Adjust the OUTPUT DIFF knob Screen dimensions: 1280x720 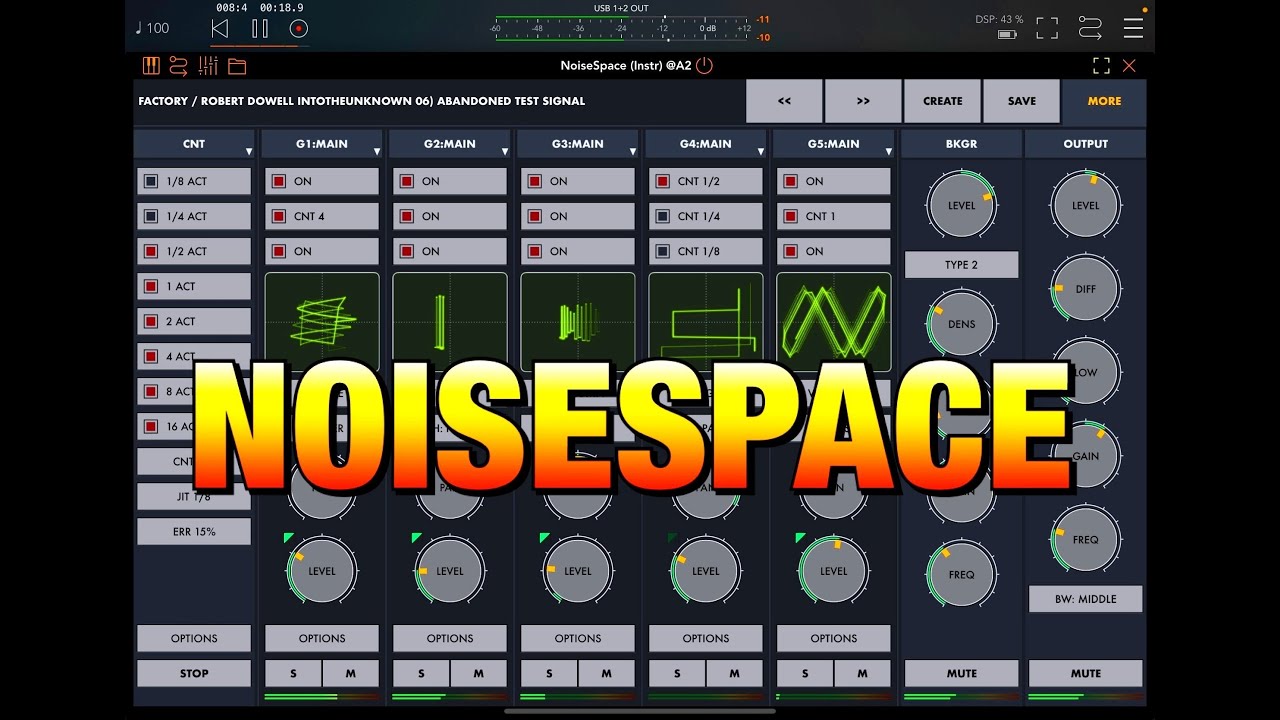coord(1086,289)
